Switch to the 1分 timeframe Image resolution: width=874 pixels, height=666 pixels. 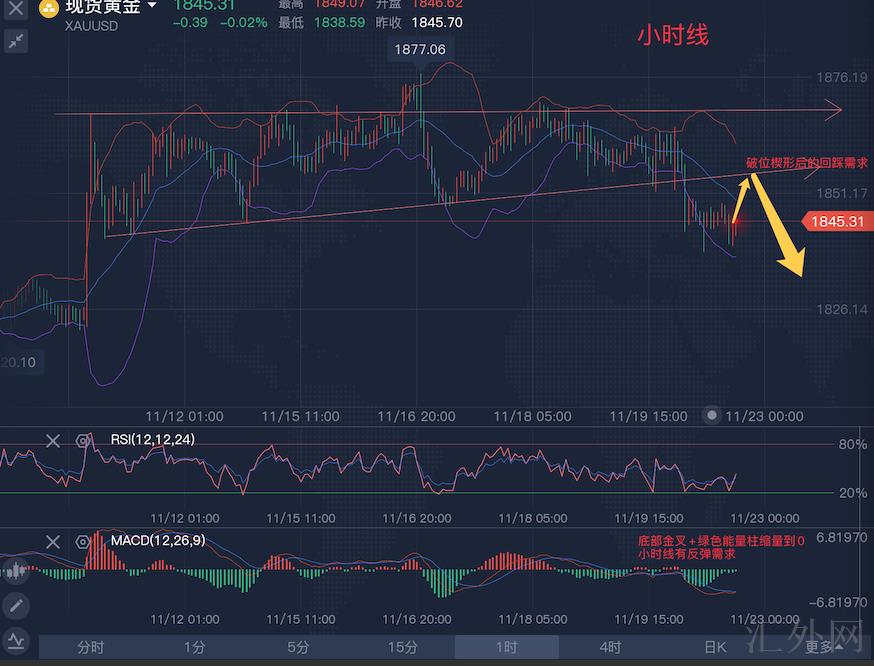click(194, 647)
